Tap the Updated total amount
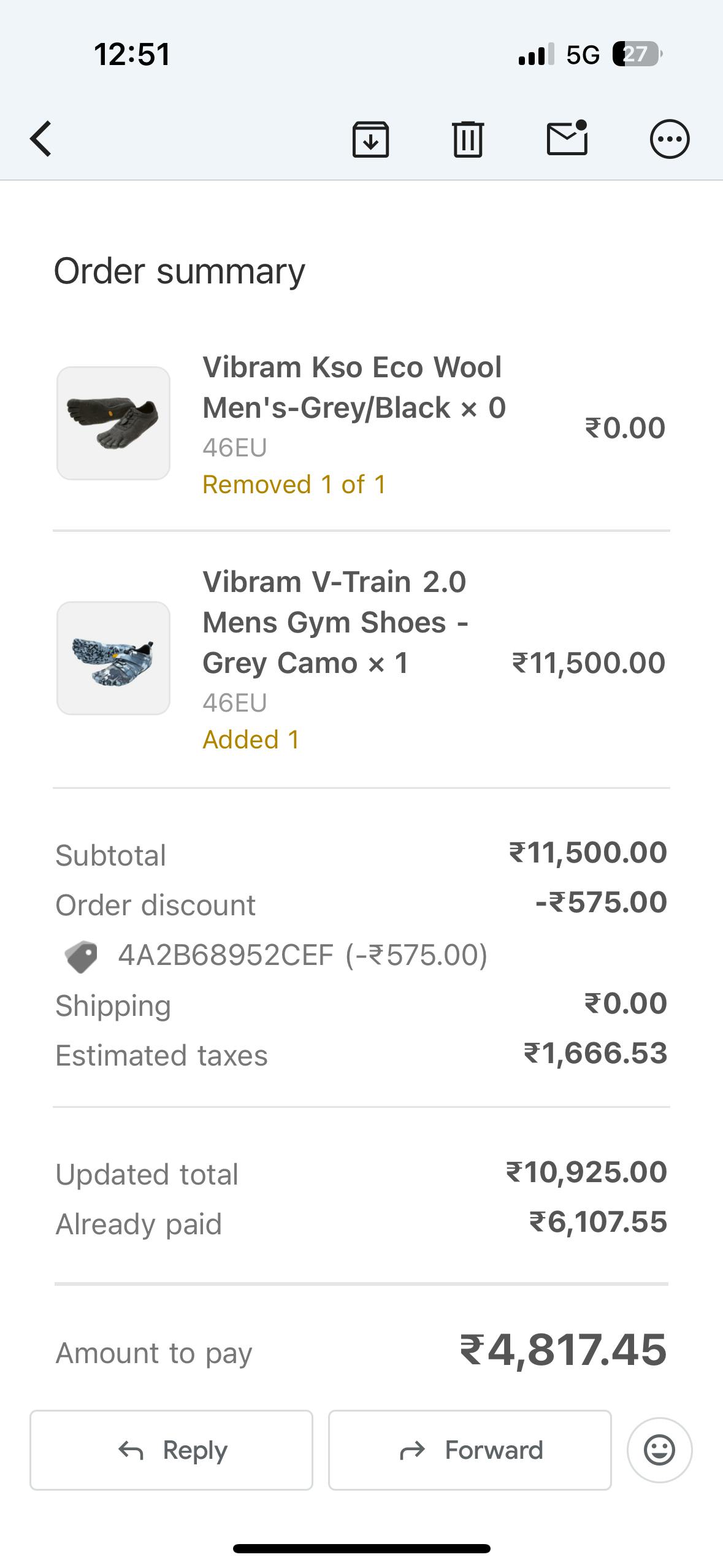The image size is (723, 1568). coord(586,1172)
